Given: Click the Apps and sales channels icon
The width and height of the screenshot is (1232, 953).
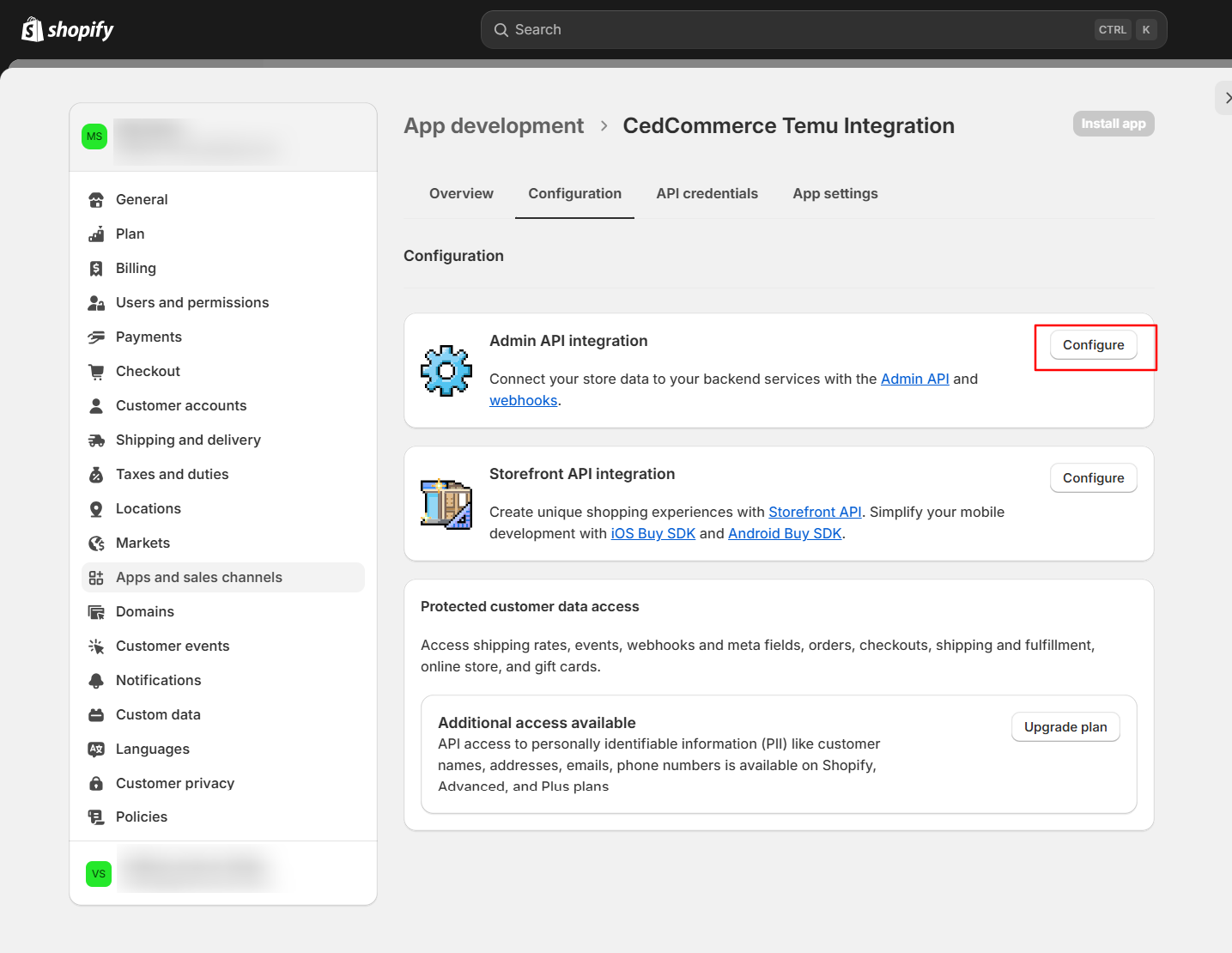Looking at the screenshot, I should 96,578.
